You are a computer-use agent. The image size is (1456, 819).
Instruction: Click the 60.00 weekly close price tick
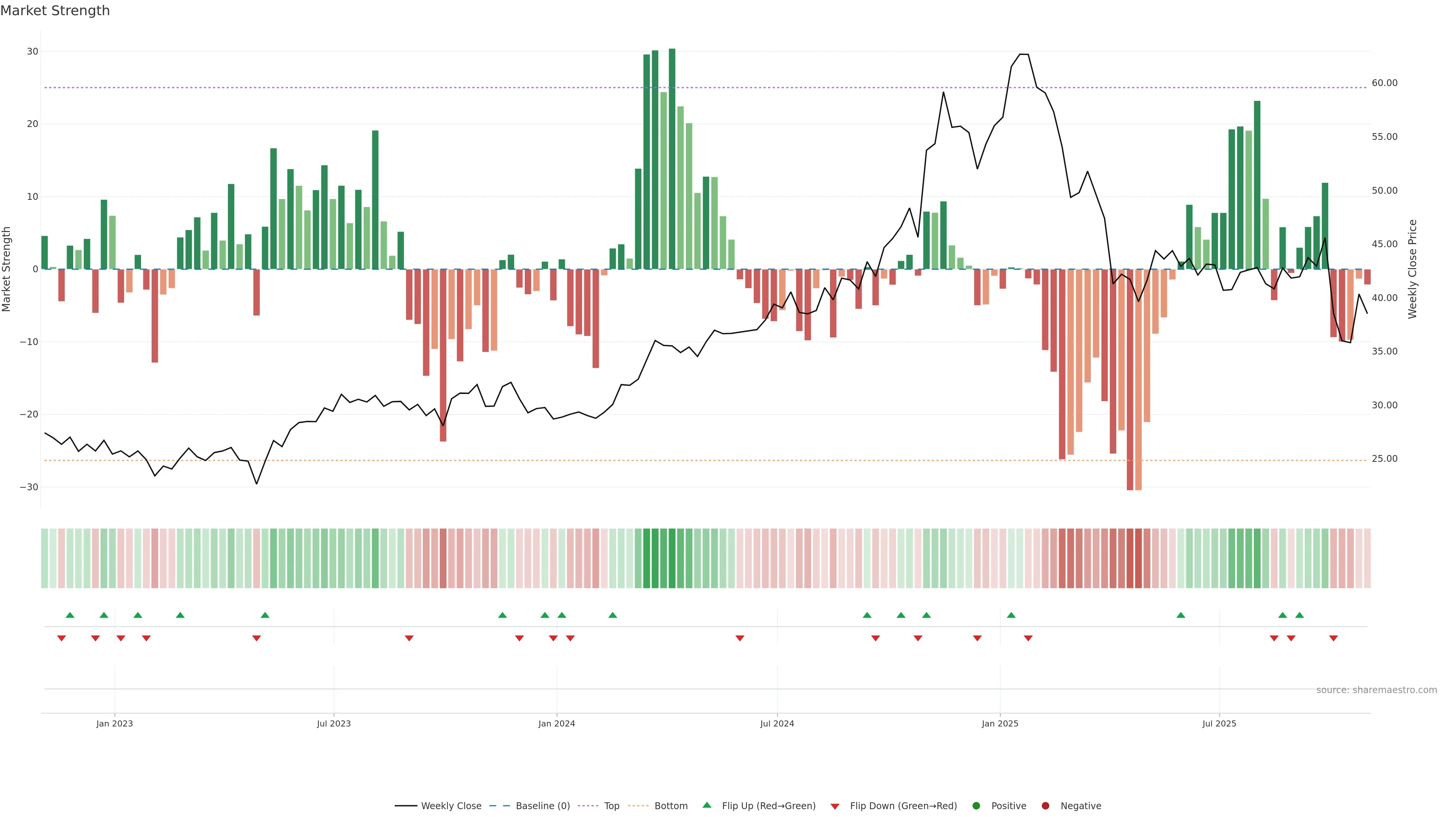pos(1384,83)
